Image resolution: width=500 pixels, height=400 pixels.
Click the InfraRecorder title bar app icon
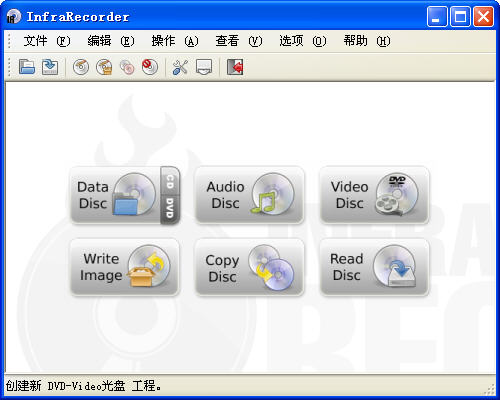pyautogui.click(x=13, y=16)
